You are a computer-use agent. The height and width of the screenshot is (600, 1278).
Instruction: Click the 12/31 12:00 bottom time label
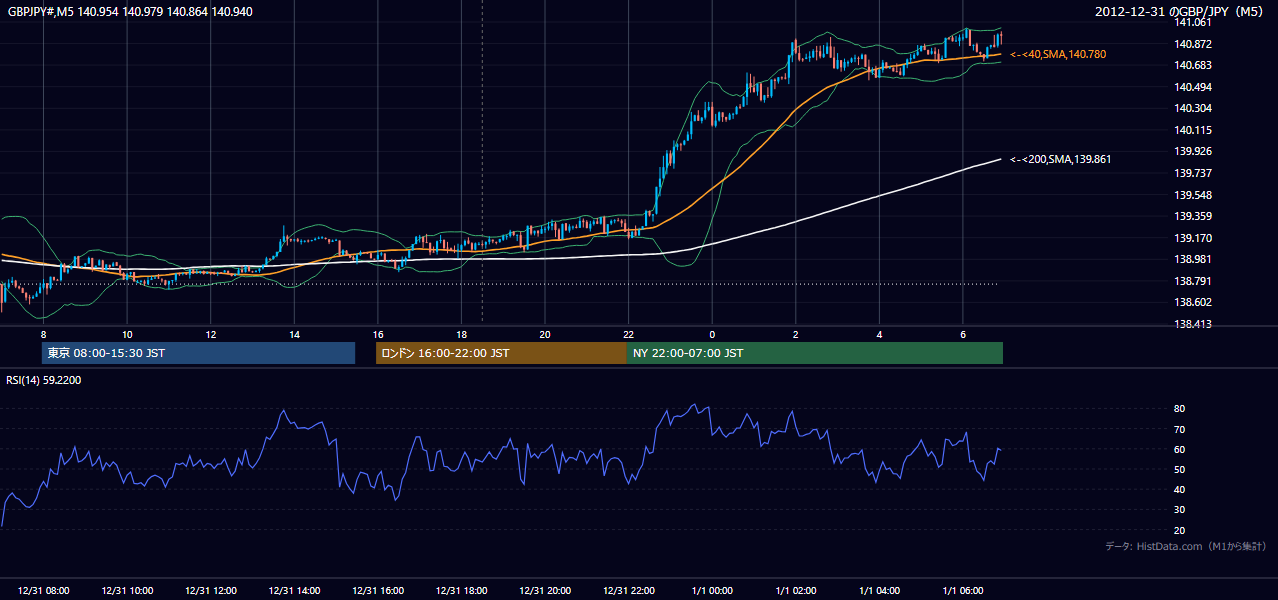pyautogui.click(x=210, y=591)
